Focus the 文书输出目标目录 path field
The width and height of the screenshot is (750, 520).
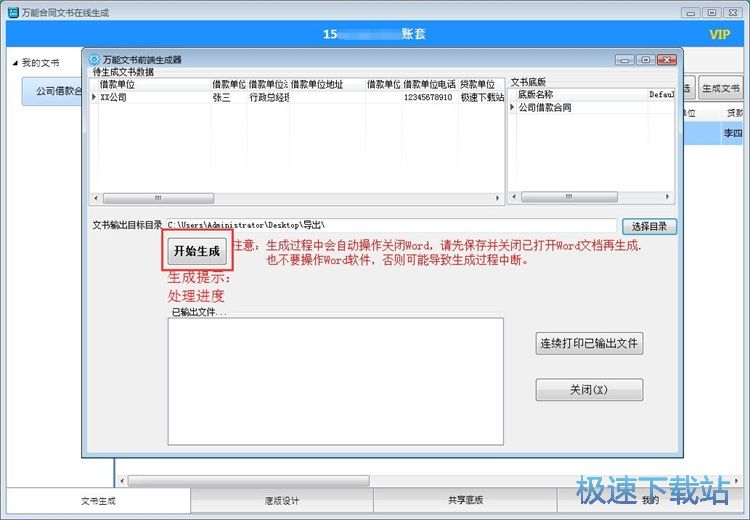click(x=391, y=225)
